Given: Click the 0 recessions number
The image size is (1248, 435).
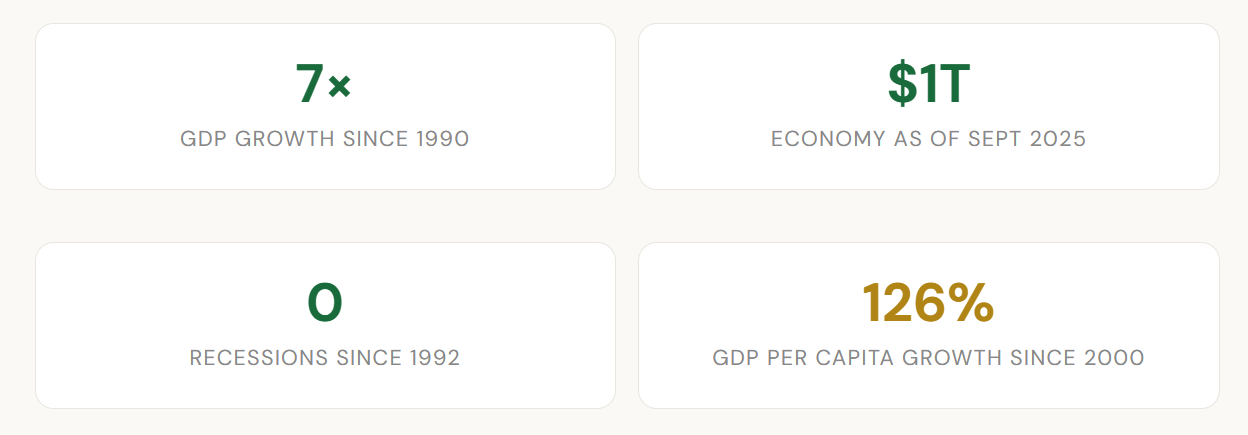Looking at the screenshot, I should [325, 304].
